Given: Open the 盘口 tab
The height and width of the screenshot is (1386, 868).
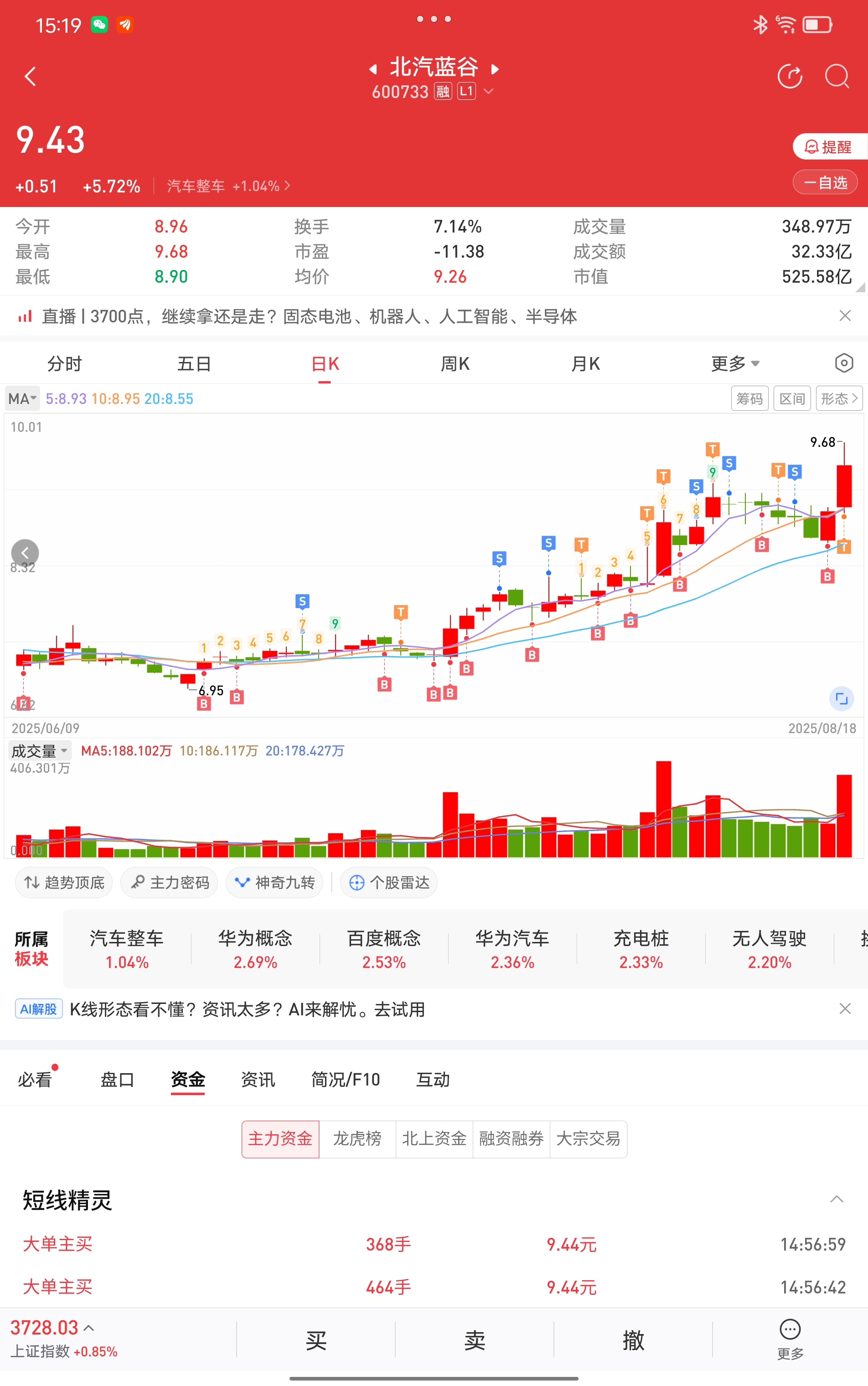Looking at the screenshot, I should [117, 1080].
